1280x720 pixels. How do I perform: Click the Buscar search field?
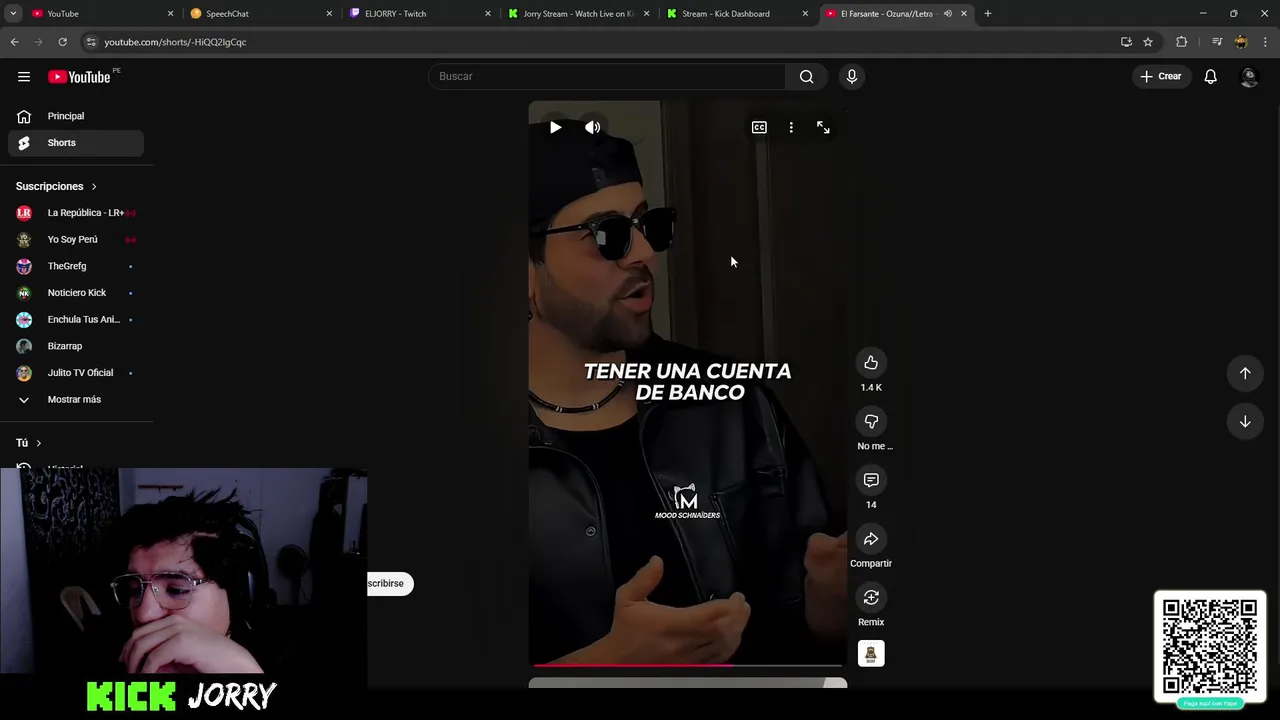607,77
